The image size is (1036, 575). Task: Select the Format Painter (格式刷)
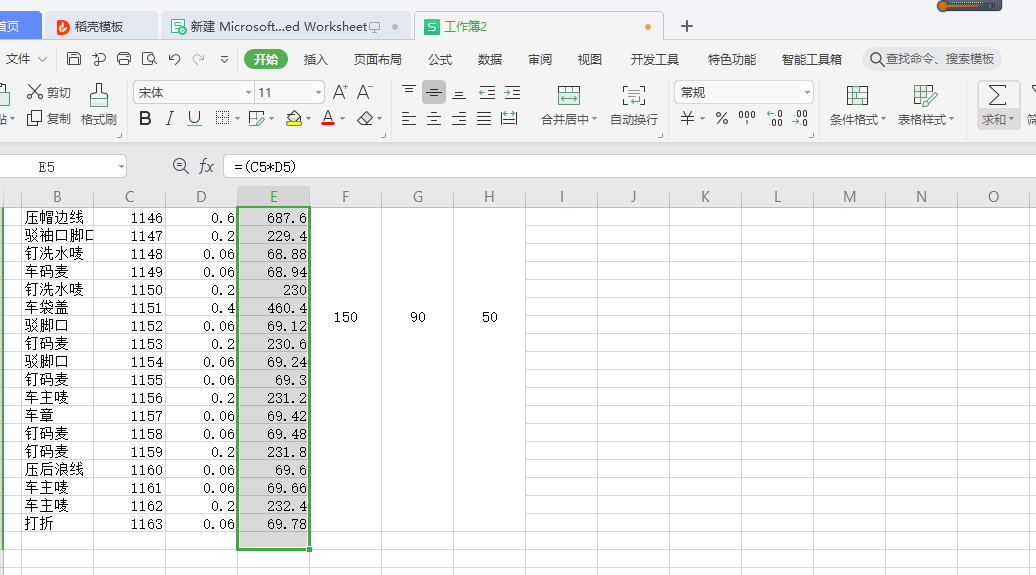[x=98, y=105]
